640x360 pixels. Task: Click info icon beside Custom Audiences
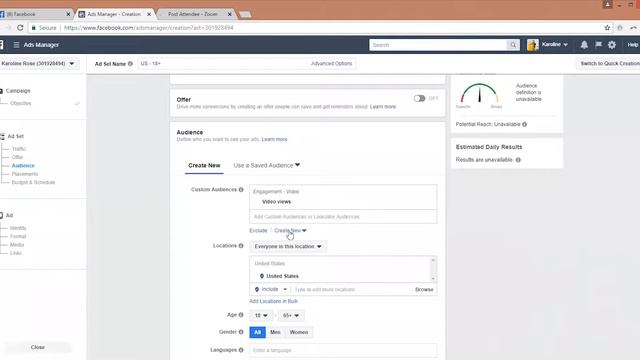241,189
